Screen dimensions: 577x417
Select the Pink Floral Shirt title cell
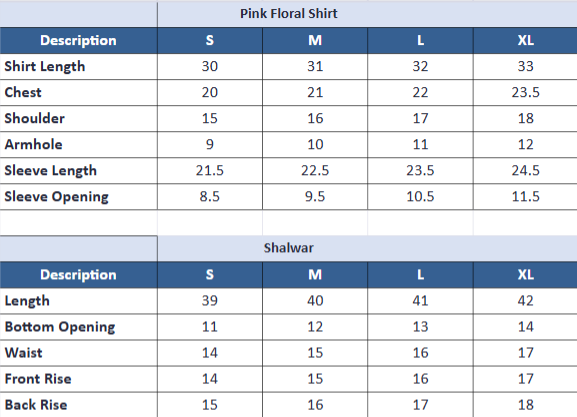[367, 14]
